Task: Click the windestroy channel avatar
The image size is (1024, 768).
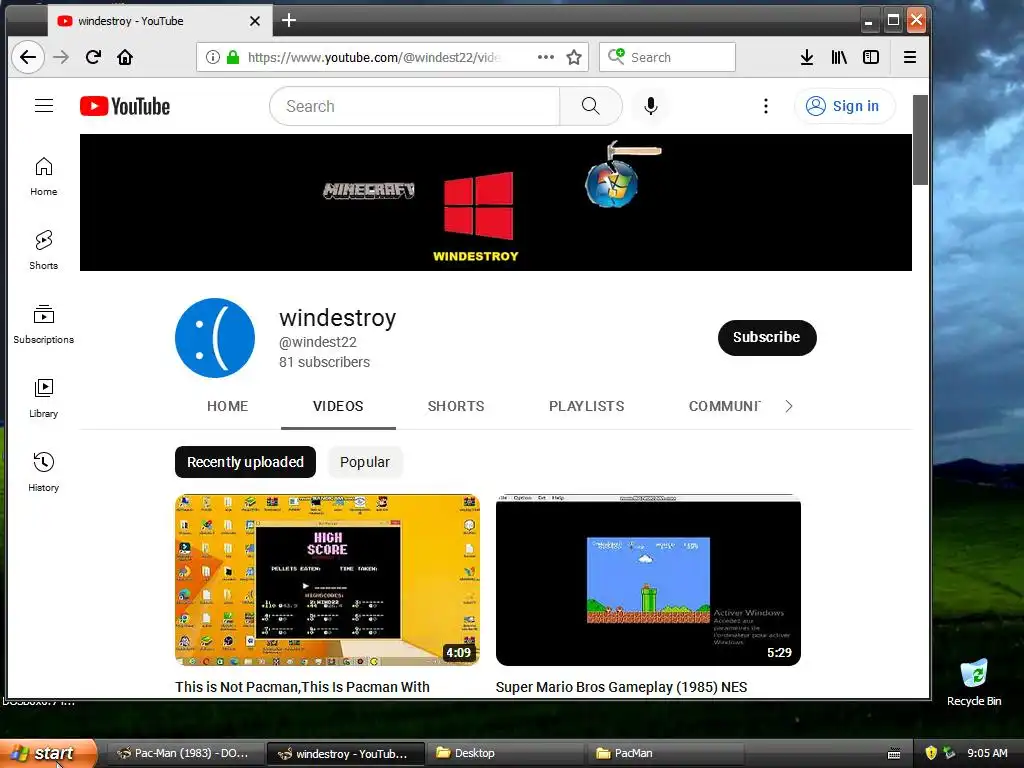Action: pyautogui.click(x=215, y=338)
